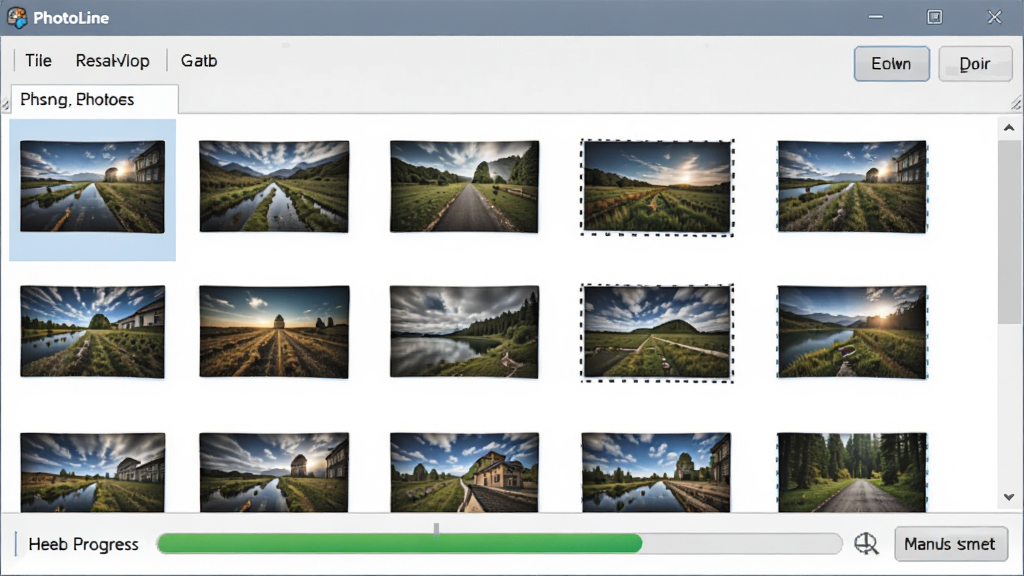Click the scrollbar up arrow
The width and height of the screenshot is (1024, 576).
1009,128
